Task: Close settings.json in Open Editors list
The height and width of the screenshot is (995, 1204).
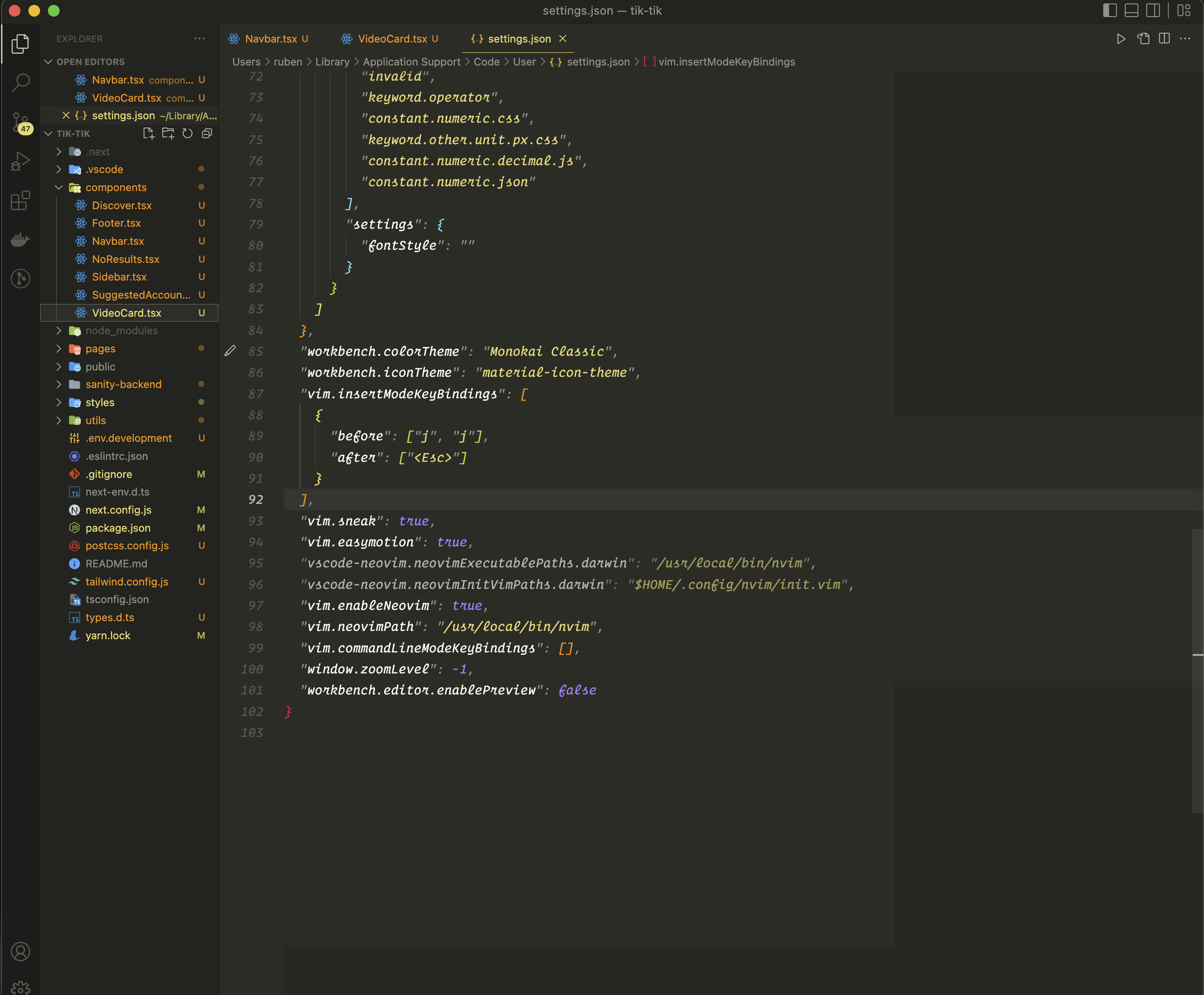Action: tap(66, 116)
